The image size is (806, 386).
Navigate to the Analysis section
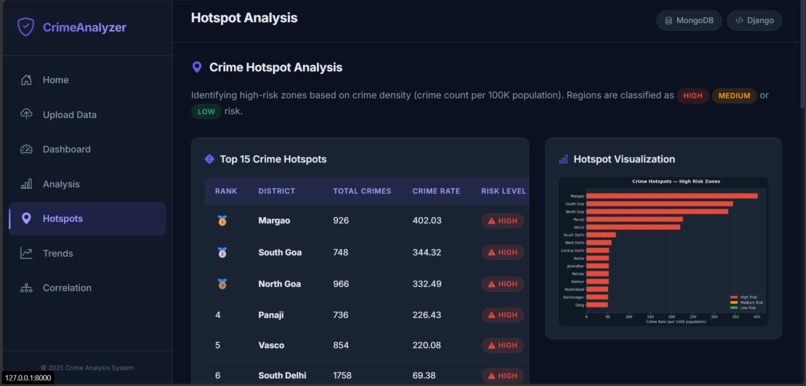[87, 184]
